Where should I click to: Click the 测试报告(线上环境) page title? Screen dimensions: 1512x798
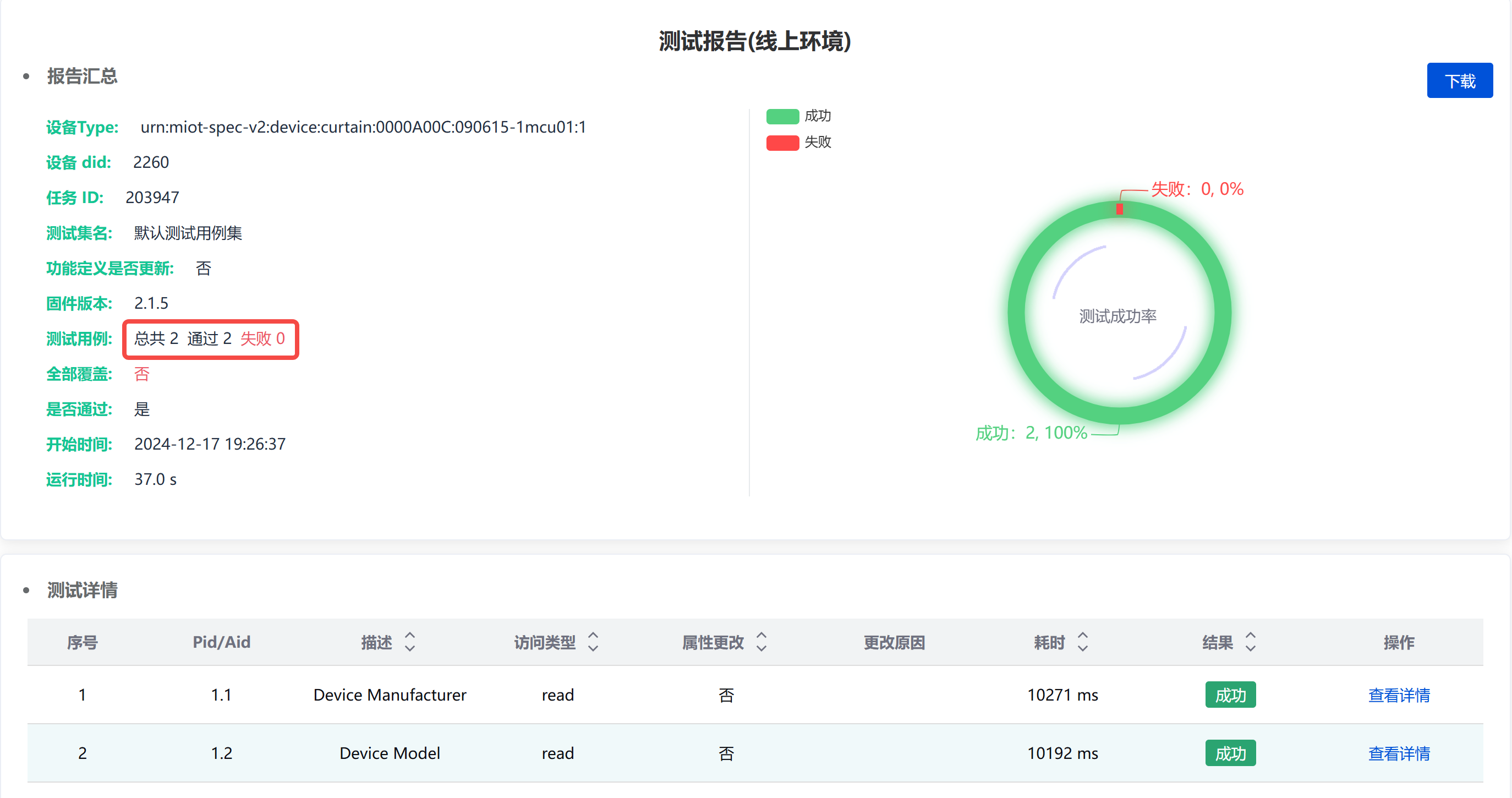[x=755, y=41]
